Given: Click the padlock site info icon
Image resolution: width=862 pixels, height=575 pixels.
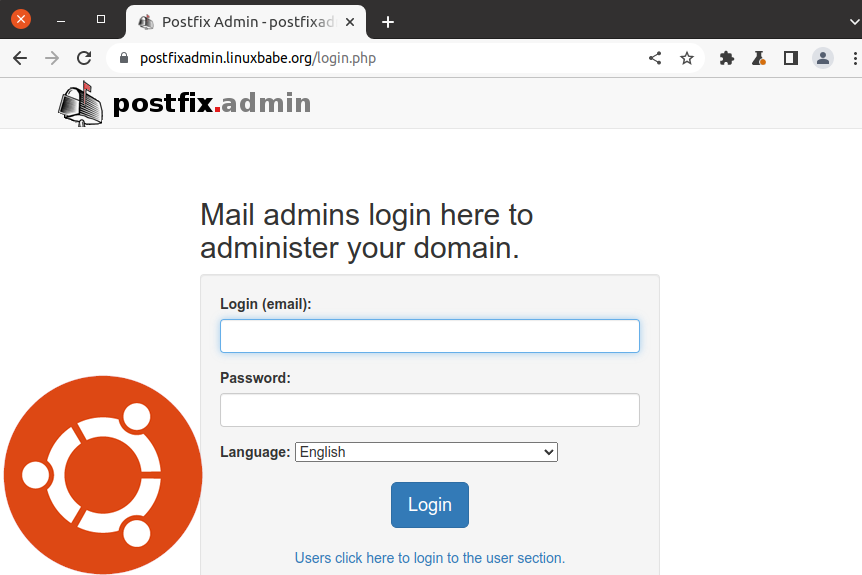Looking at the screenshot, I should pos(124,58).
